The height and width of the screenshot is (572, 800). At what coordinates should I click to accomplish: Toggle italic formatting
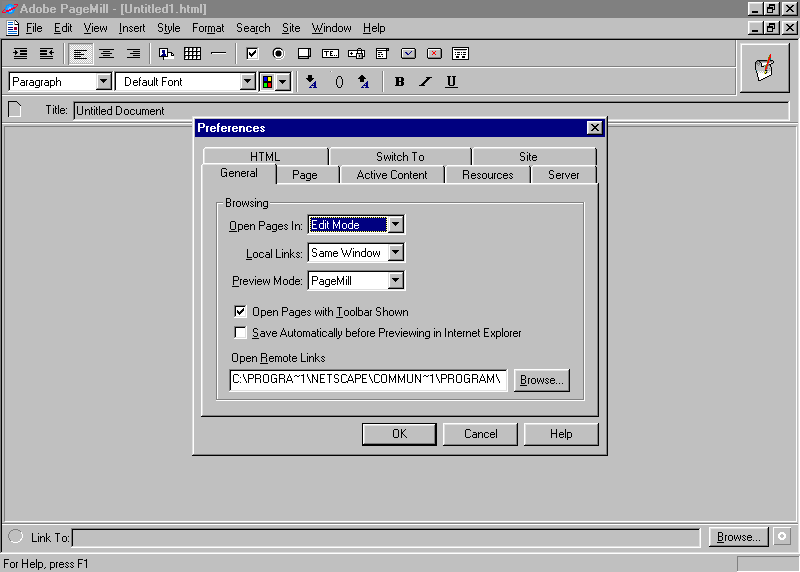426,82
